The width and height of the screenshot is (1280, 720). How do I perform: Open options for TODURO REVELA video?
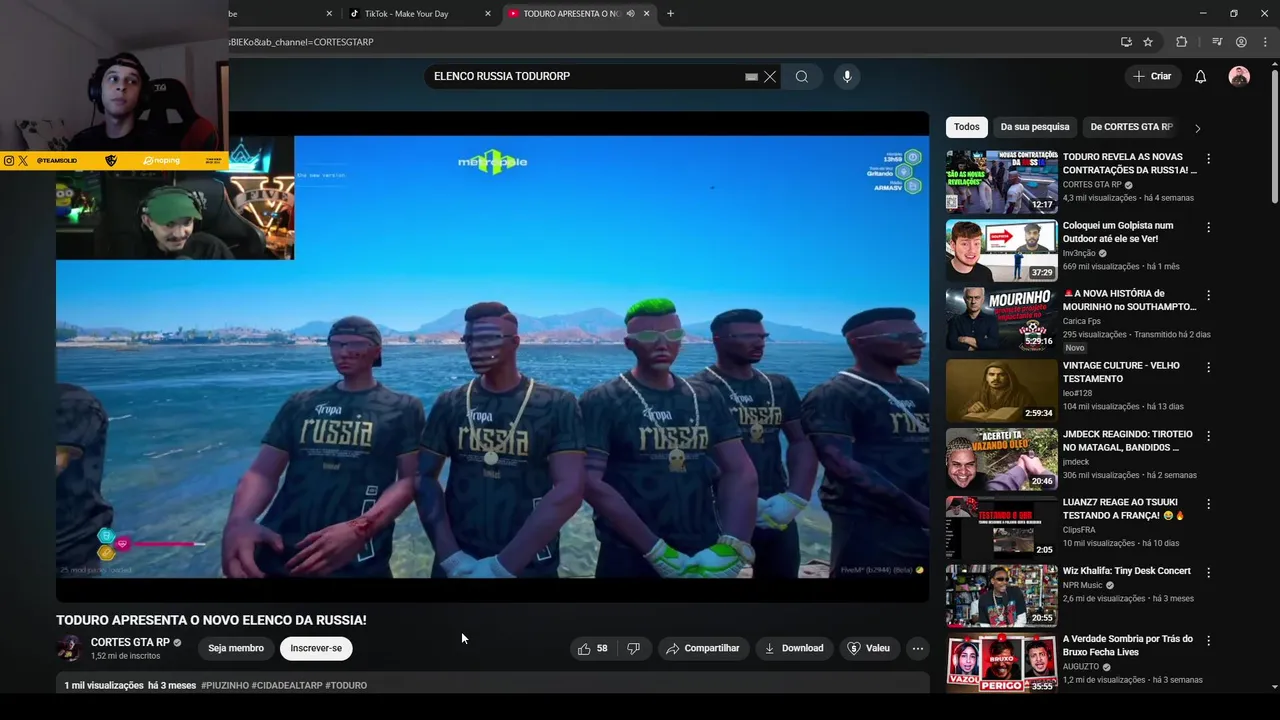(x=1208, y=158)
